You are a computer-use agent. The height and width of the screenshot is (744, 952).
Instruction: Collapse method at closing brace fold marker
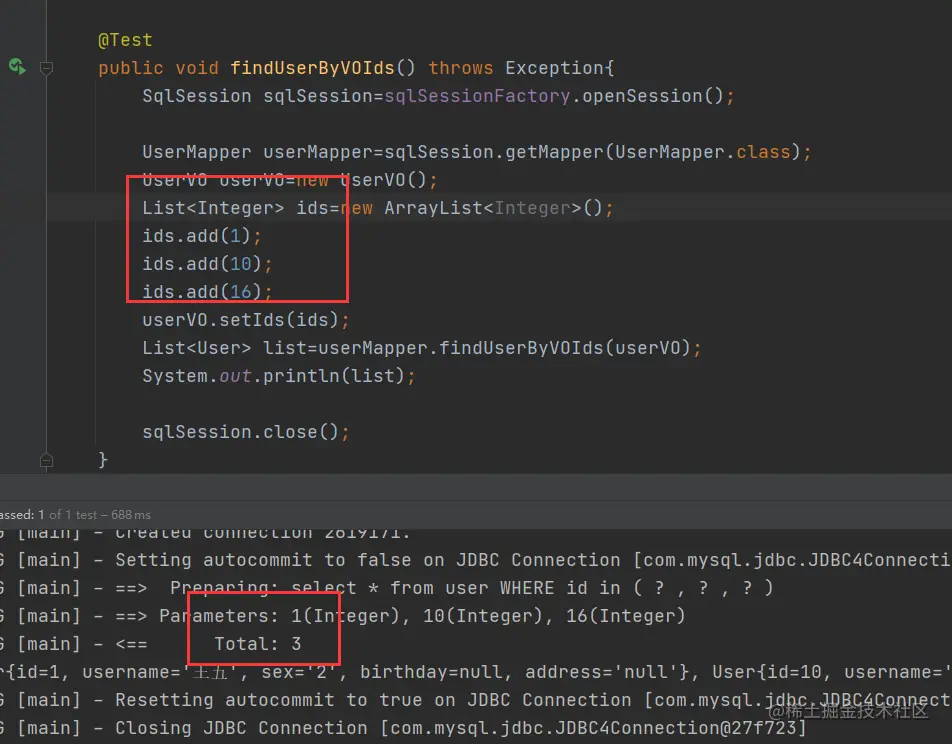tap(46, 460)
